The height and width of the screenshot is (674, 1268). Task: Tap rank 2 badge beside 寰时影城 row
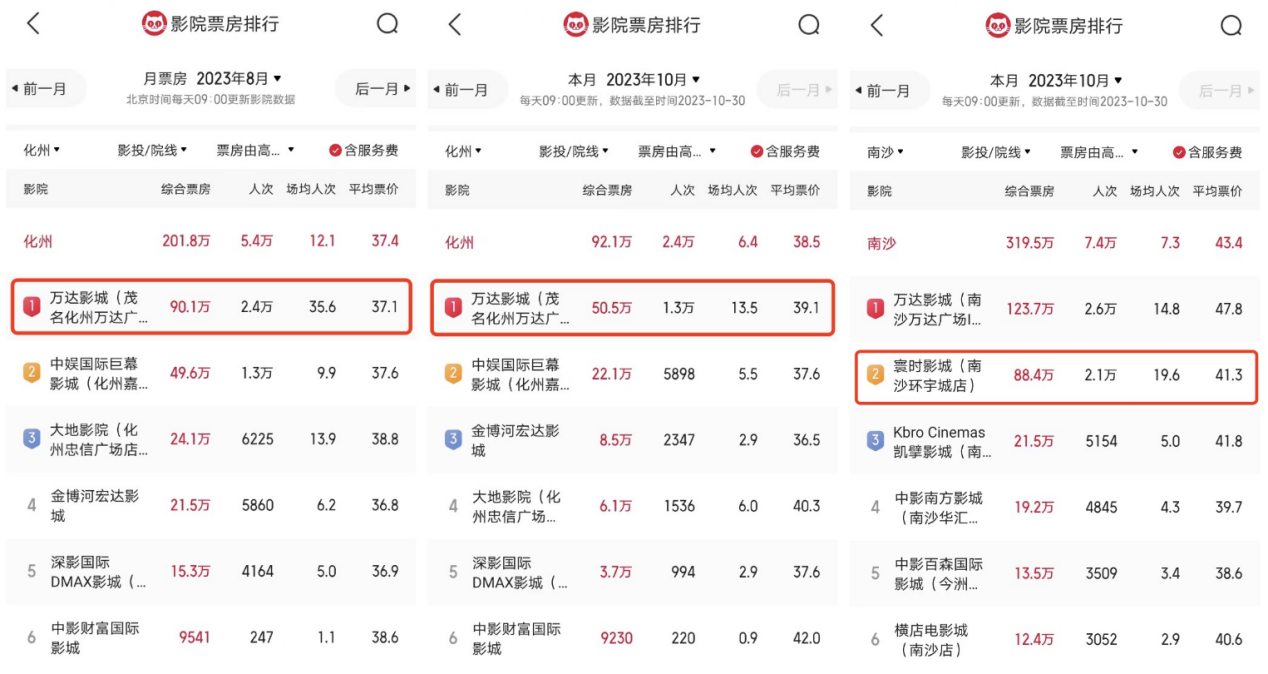875,375
